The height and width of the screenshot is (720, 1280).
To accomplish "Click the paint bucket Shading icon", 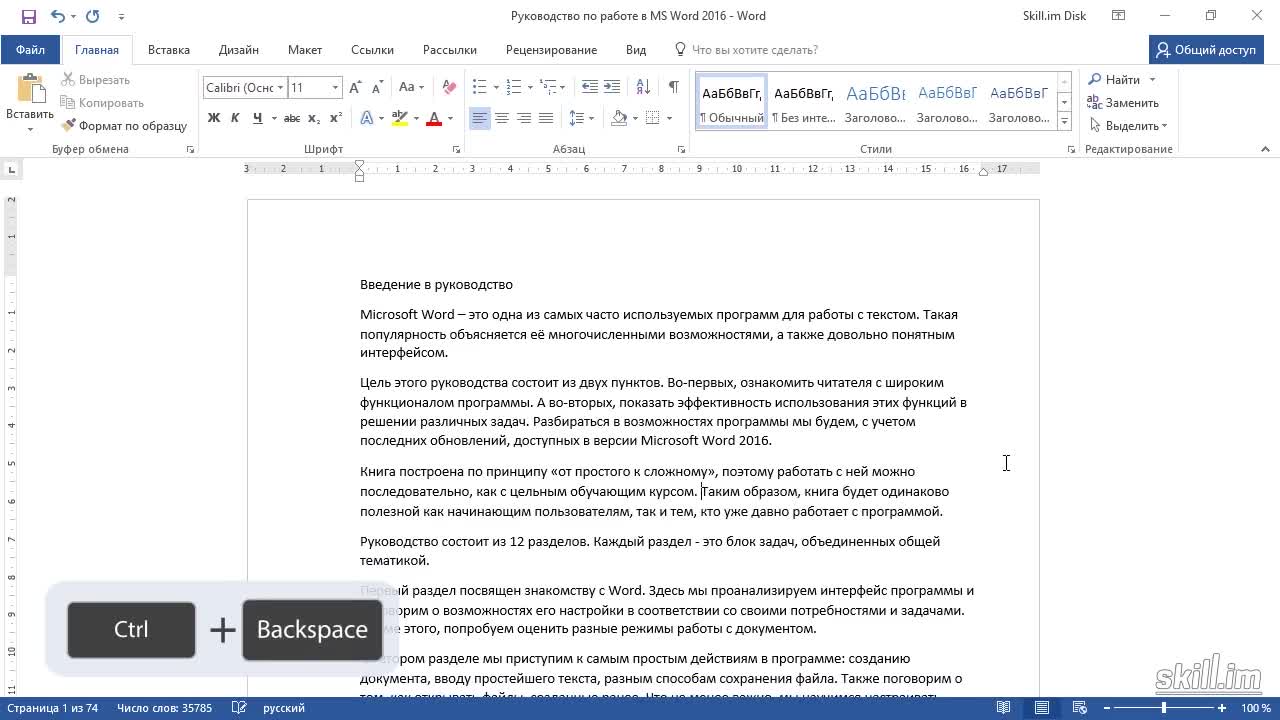I will (619, 118).
